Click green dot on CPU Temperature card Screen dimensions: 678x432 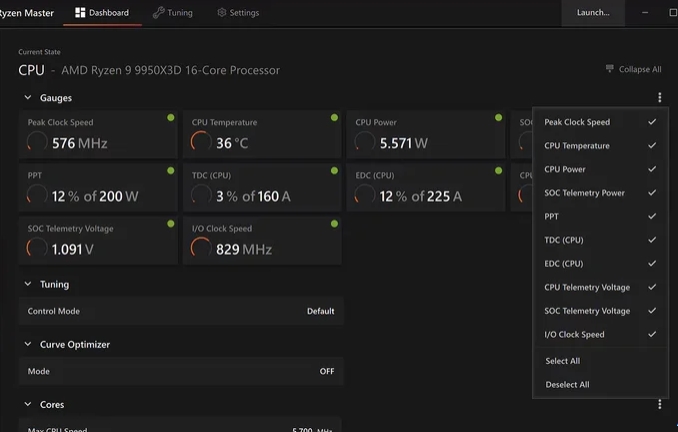tap(334, 118)
